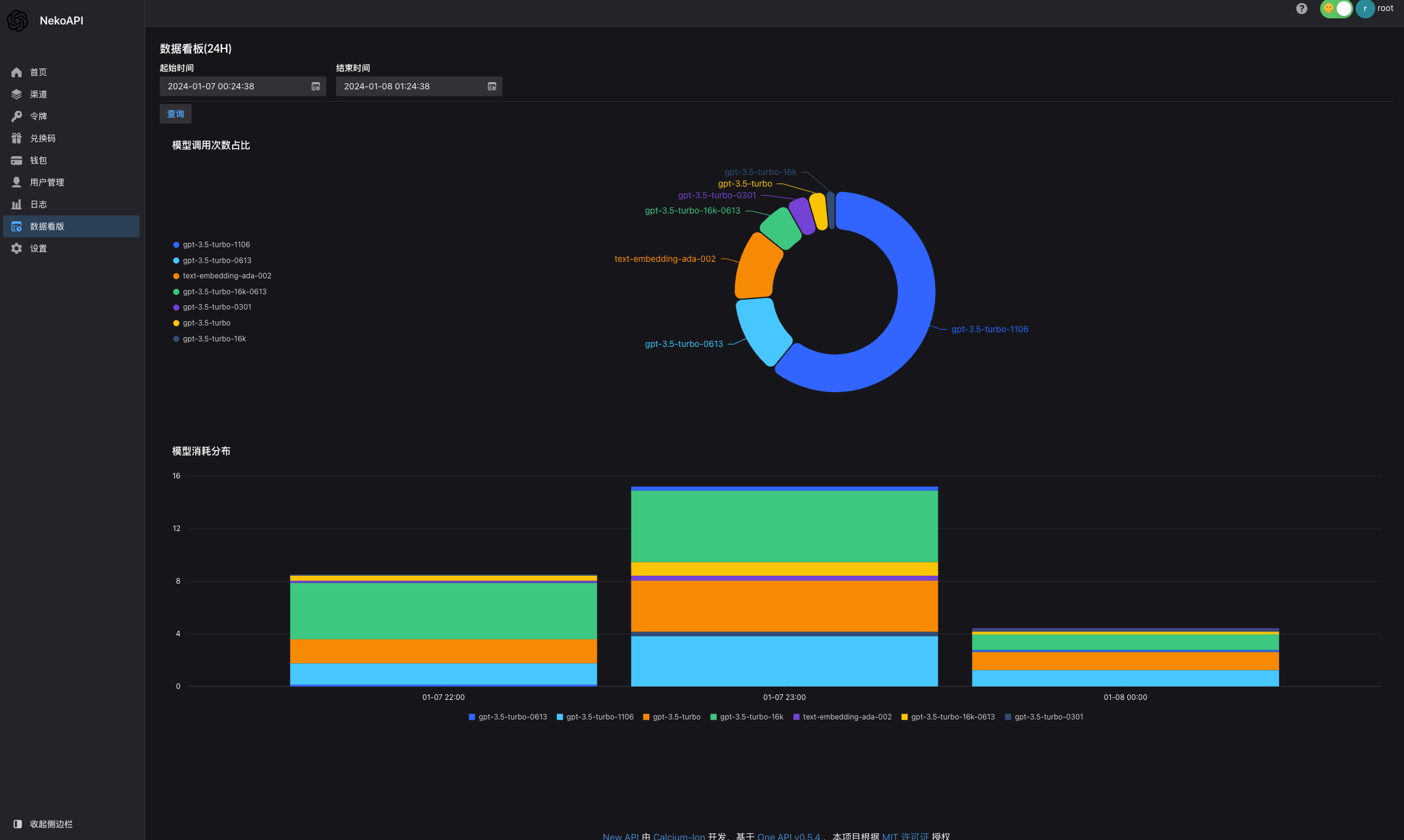Open the Calcium-Ion footer link
This screenshot has width=1404, height=840.
pyautogui.click(x=679, y=836)
